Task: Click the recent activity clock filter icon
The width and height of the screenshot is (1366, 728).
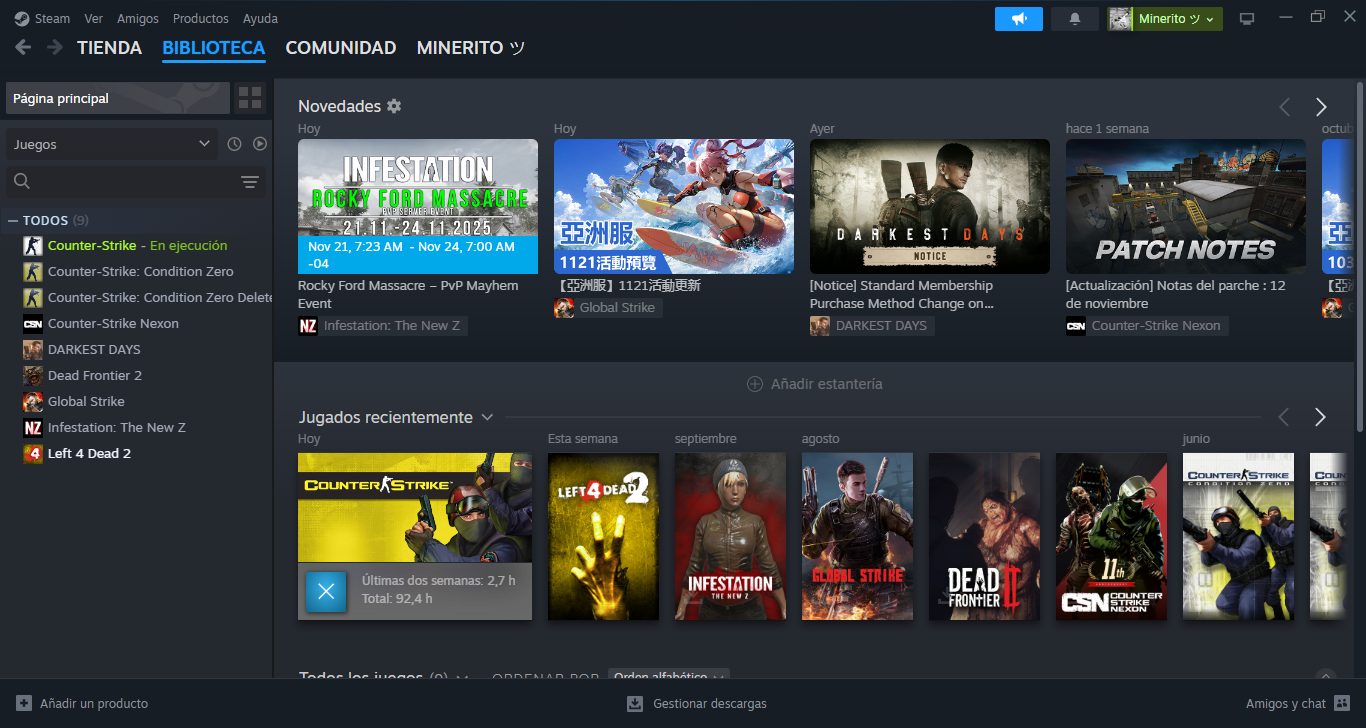Action: click(234, 144)
